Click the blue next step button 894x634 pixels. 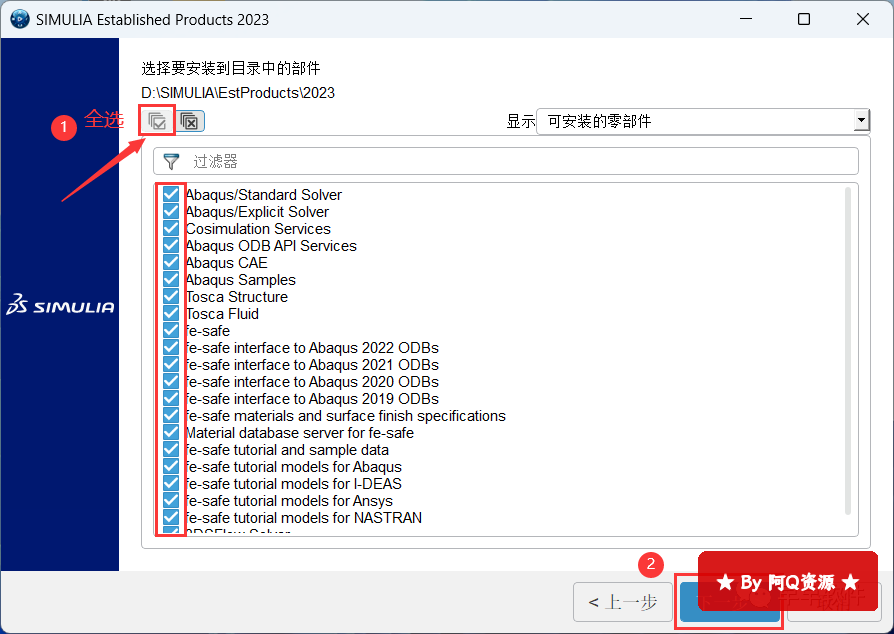tap(728, 602)
